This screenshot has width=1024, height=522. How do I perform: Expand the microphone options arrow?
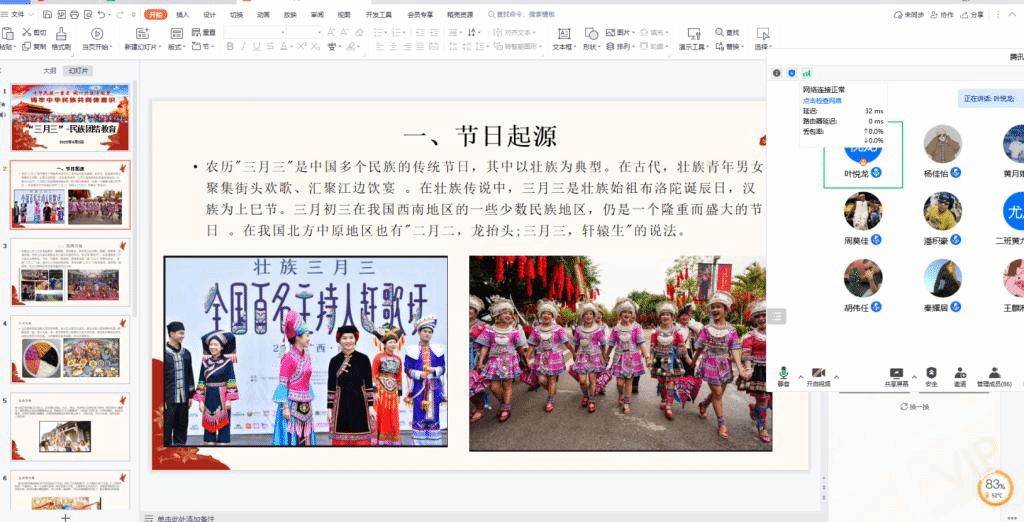click(x=800, y=376)
